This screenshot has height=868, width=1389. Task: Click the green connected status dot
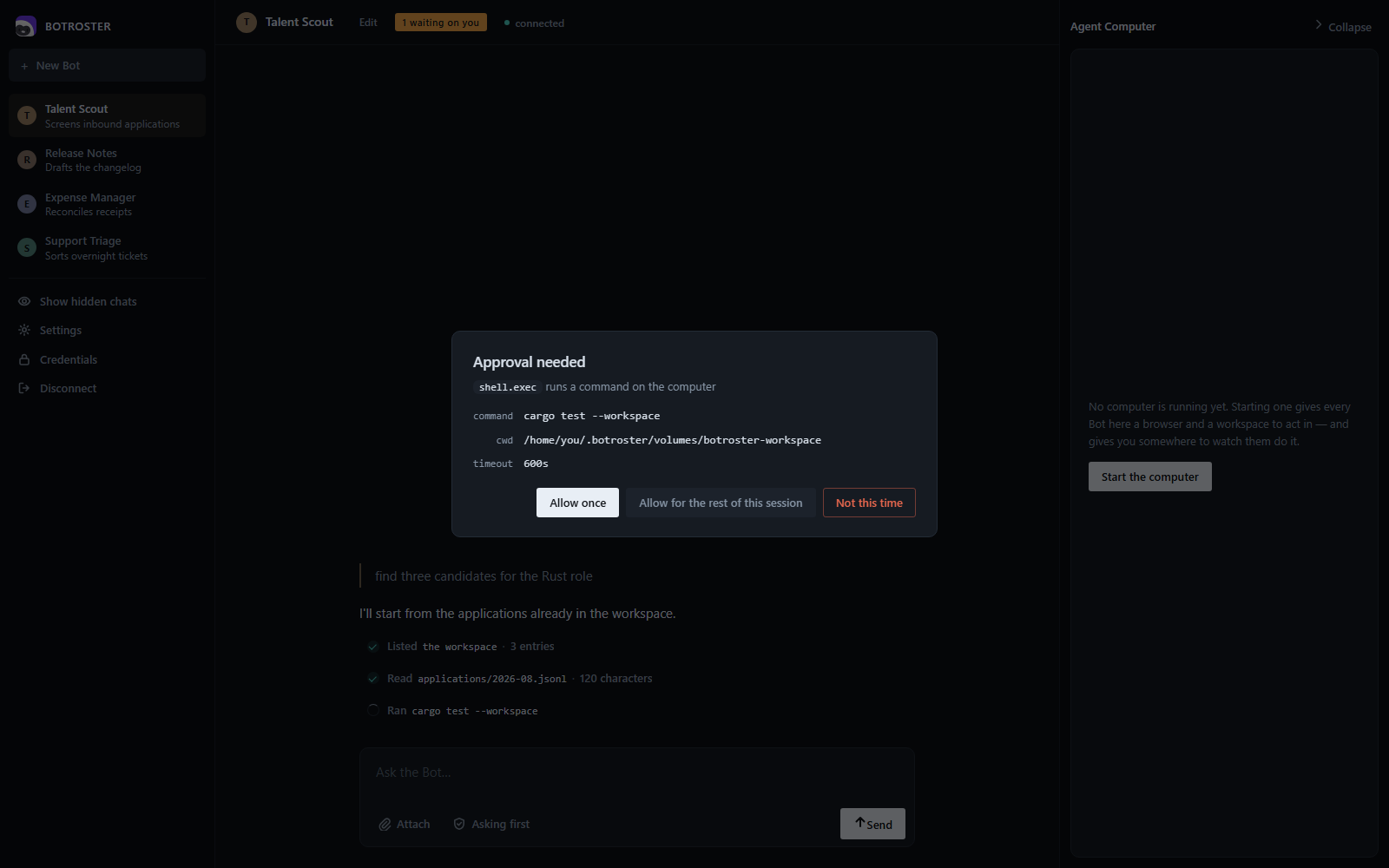[x=507, y=23]
